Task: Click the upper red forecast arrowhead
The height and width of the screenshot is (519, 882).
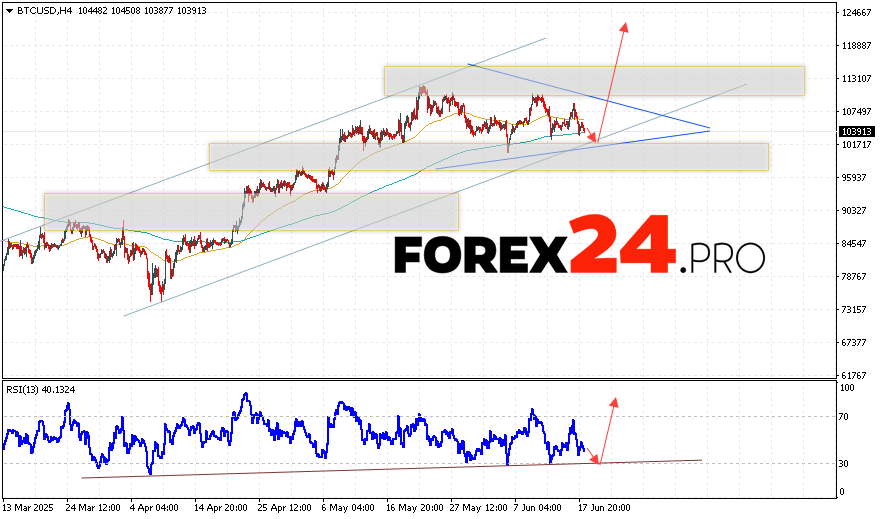Action: (625, 27)
